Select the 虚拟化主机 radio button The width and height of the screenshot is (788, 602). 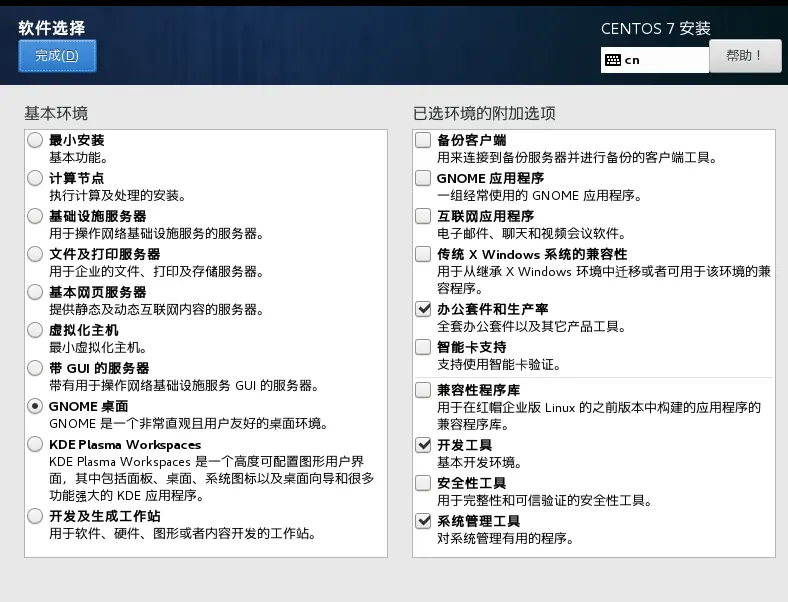click(35, 330)
